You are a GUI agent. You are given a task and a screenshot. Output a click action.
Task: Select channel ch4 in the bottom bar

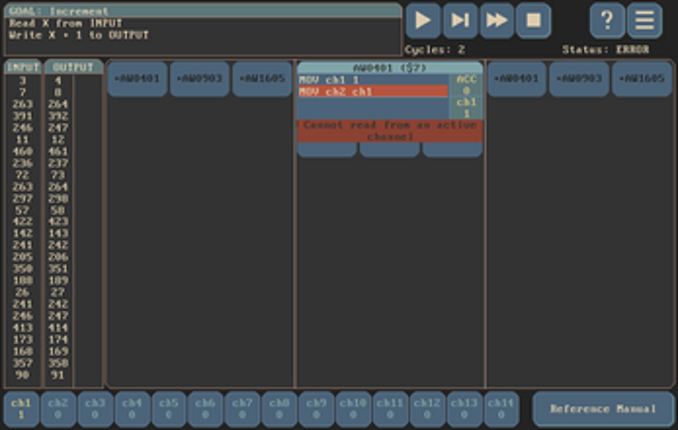[x=132, y=409]
